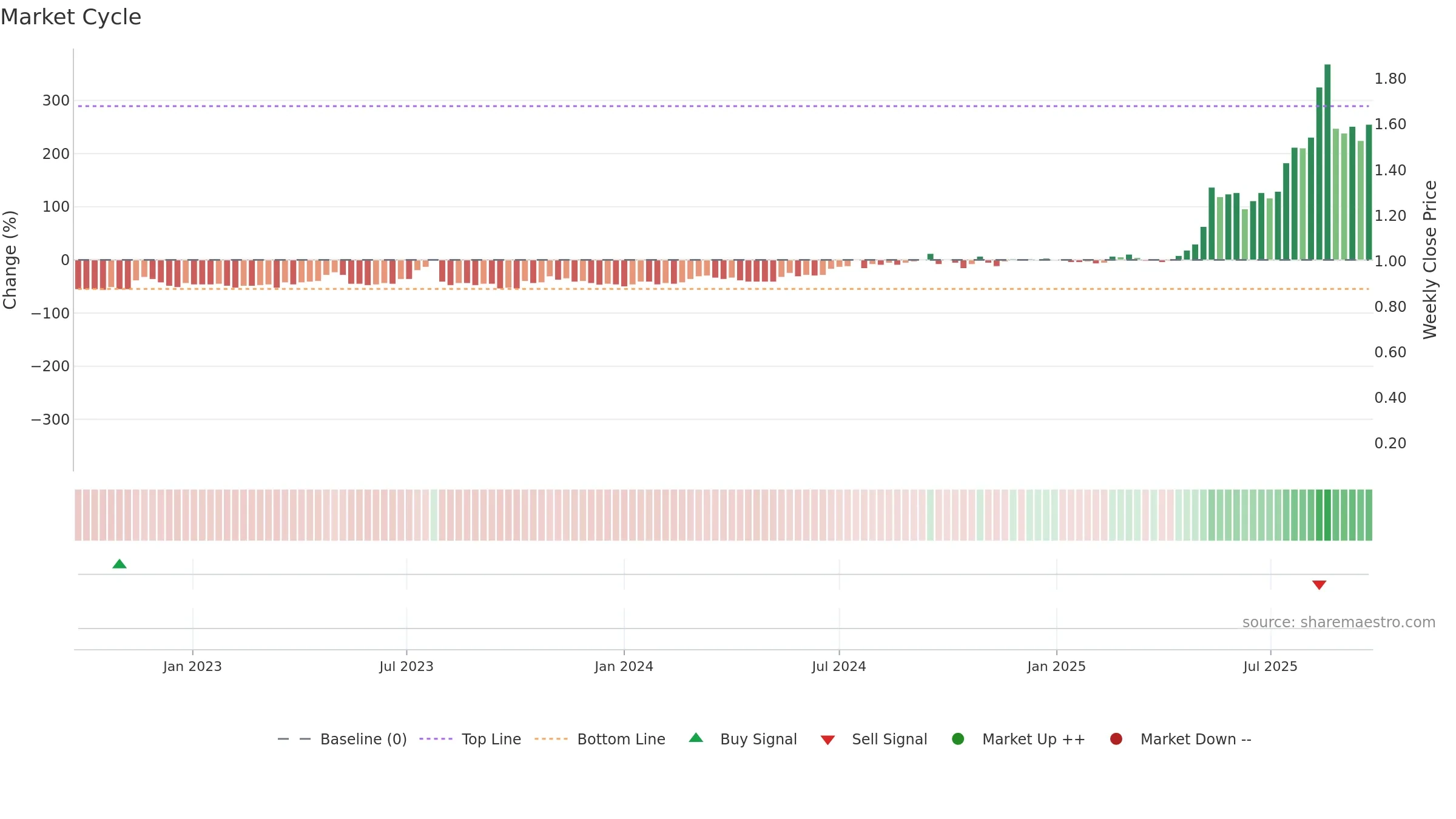Click the tallest green bar in the chart
Screen dimensions: 1456x819
pyautogui.click(x=1327, y=162)
